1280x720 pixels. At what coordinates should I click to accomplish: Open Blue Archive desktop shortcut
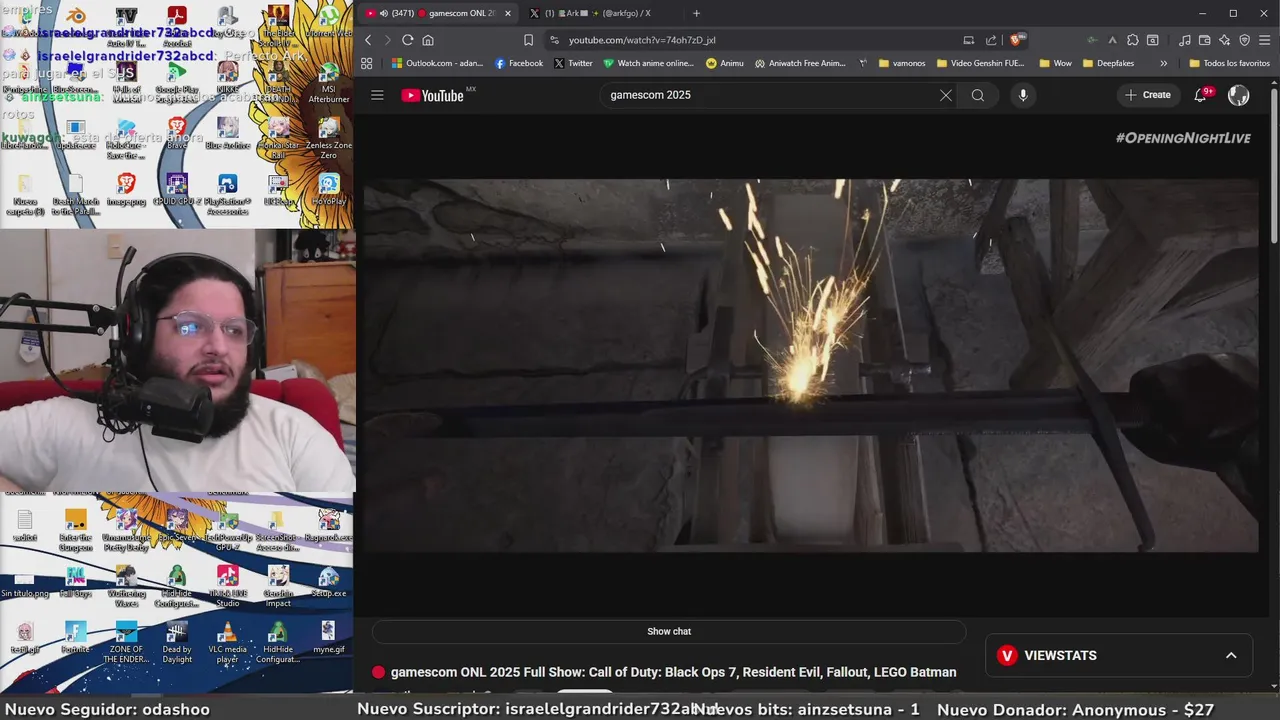[227, 133]
